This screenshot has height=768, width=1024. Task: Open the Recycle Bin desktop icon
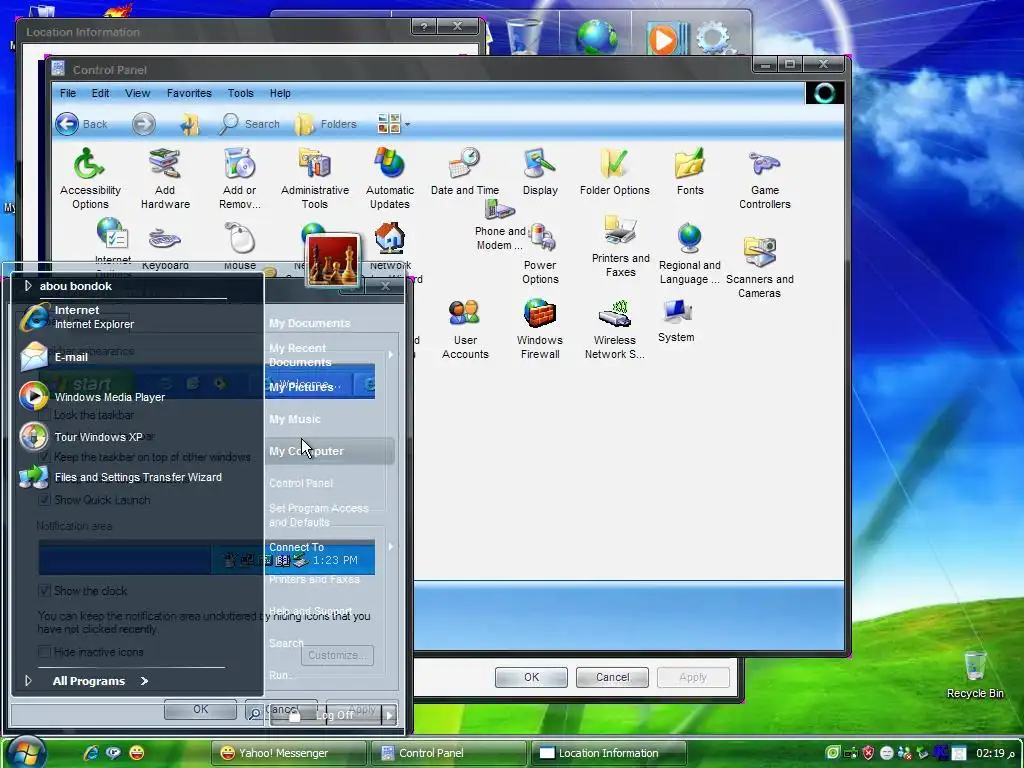pos(975,675)
